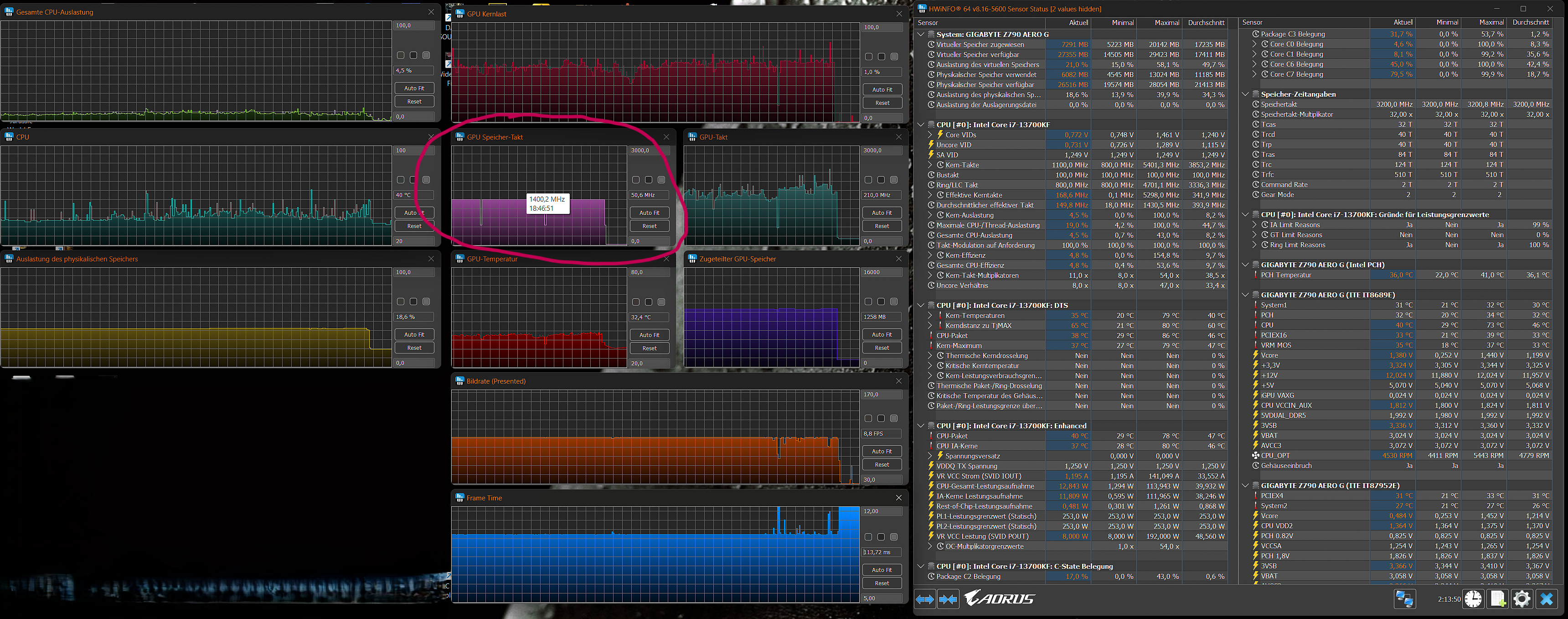Expand the IA Limit Reasons row

tap(1254, 225)
